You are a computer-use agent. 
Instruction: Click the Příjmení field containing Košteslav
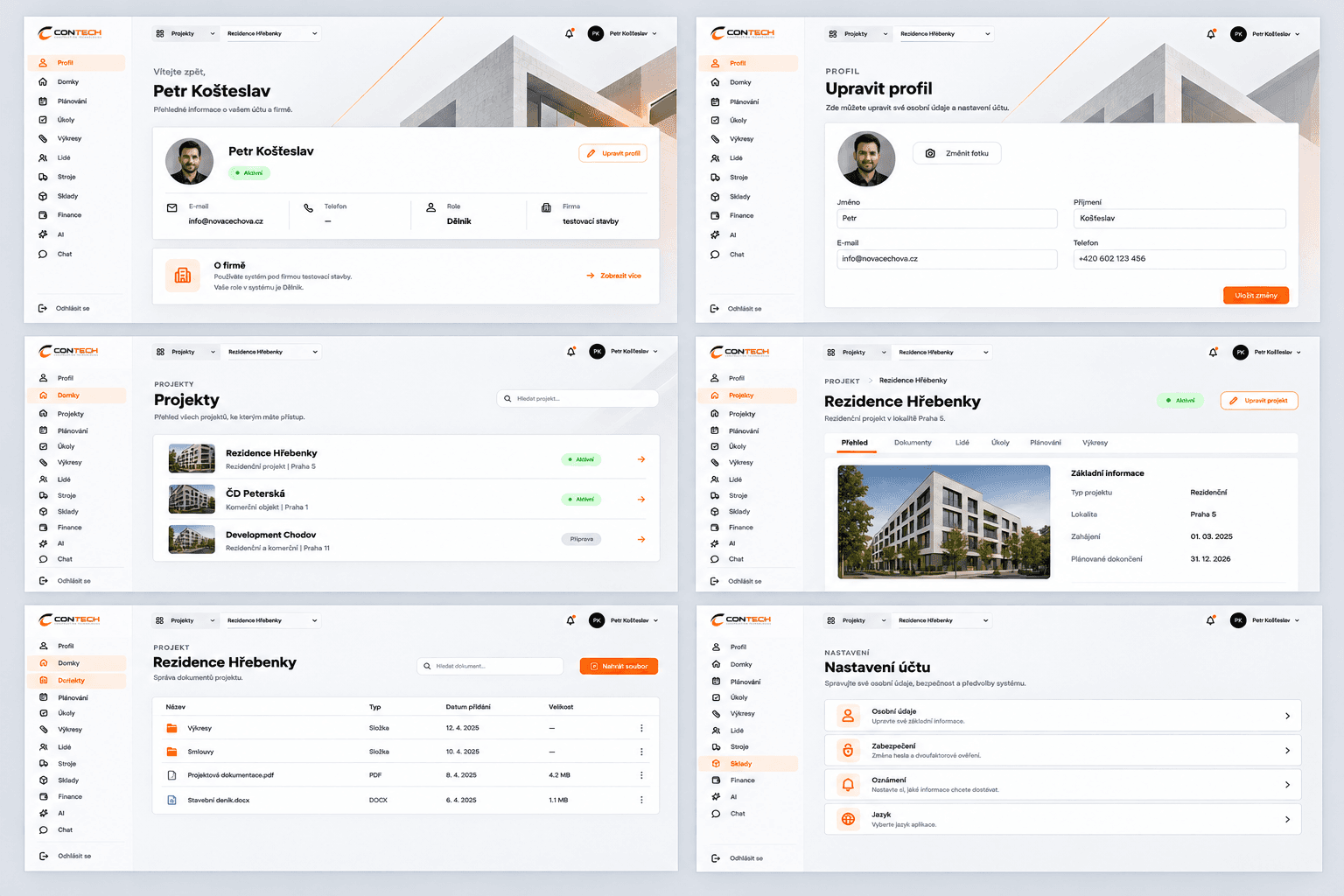[1179, 219]
